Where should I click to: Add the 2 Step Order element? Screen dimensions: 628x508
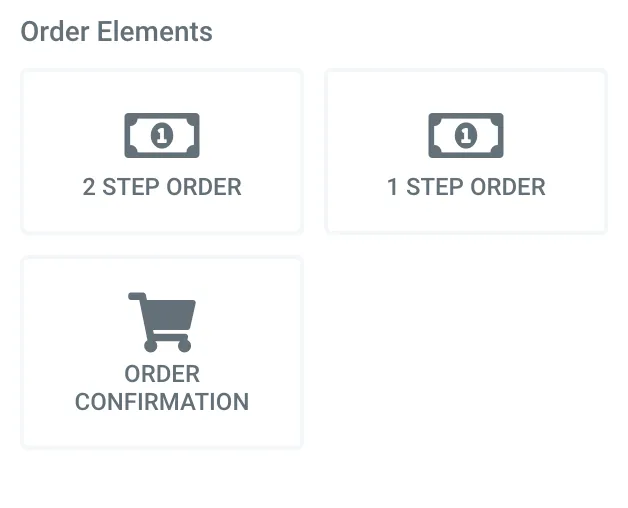click(x=162, y=152)
